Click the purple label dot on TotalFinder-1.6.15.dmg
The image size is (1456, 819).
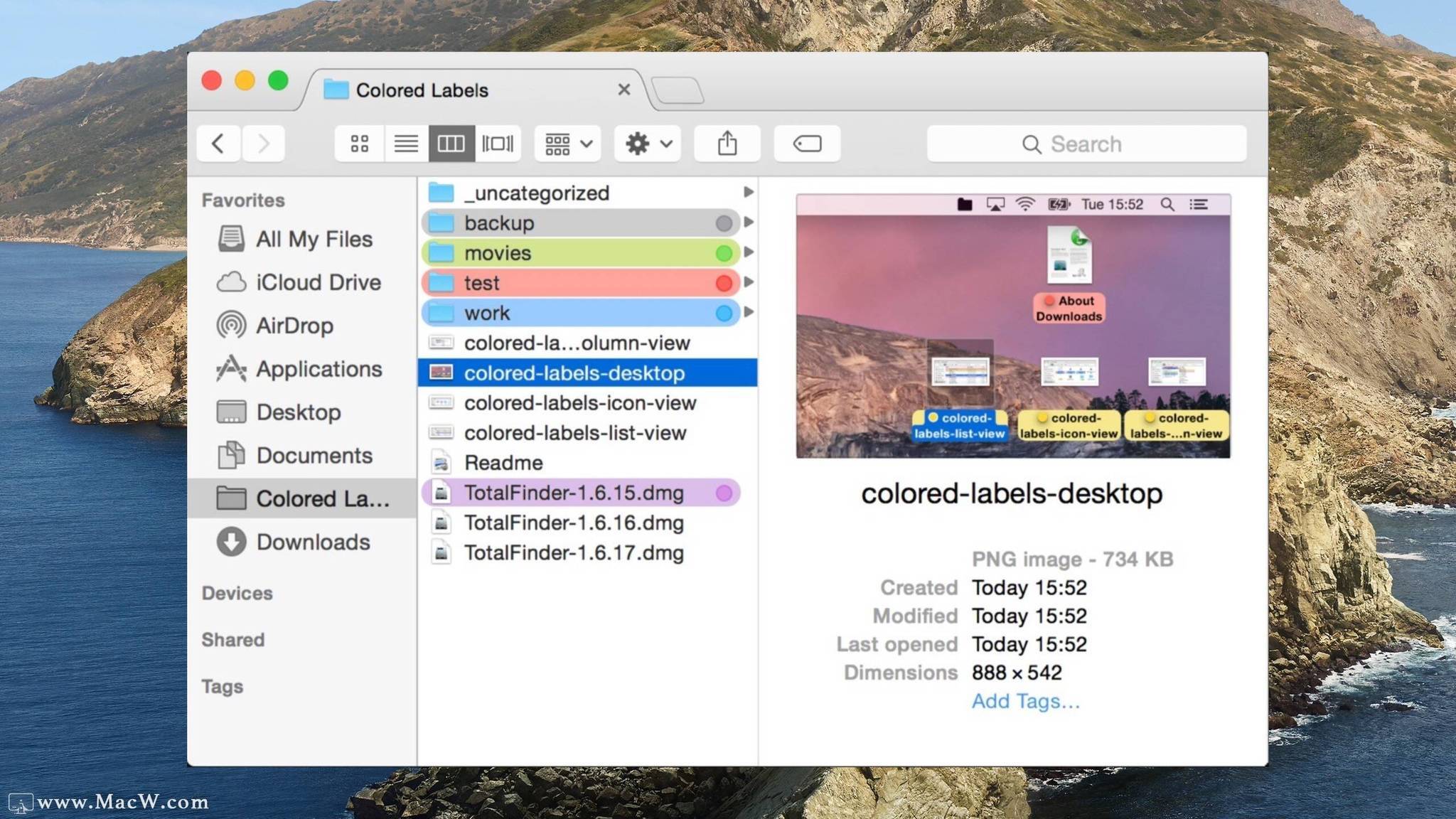click(x=724, y=493)
